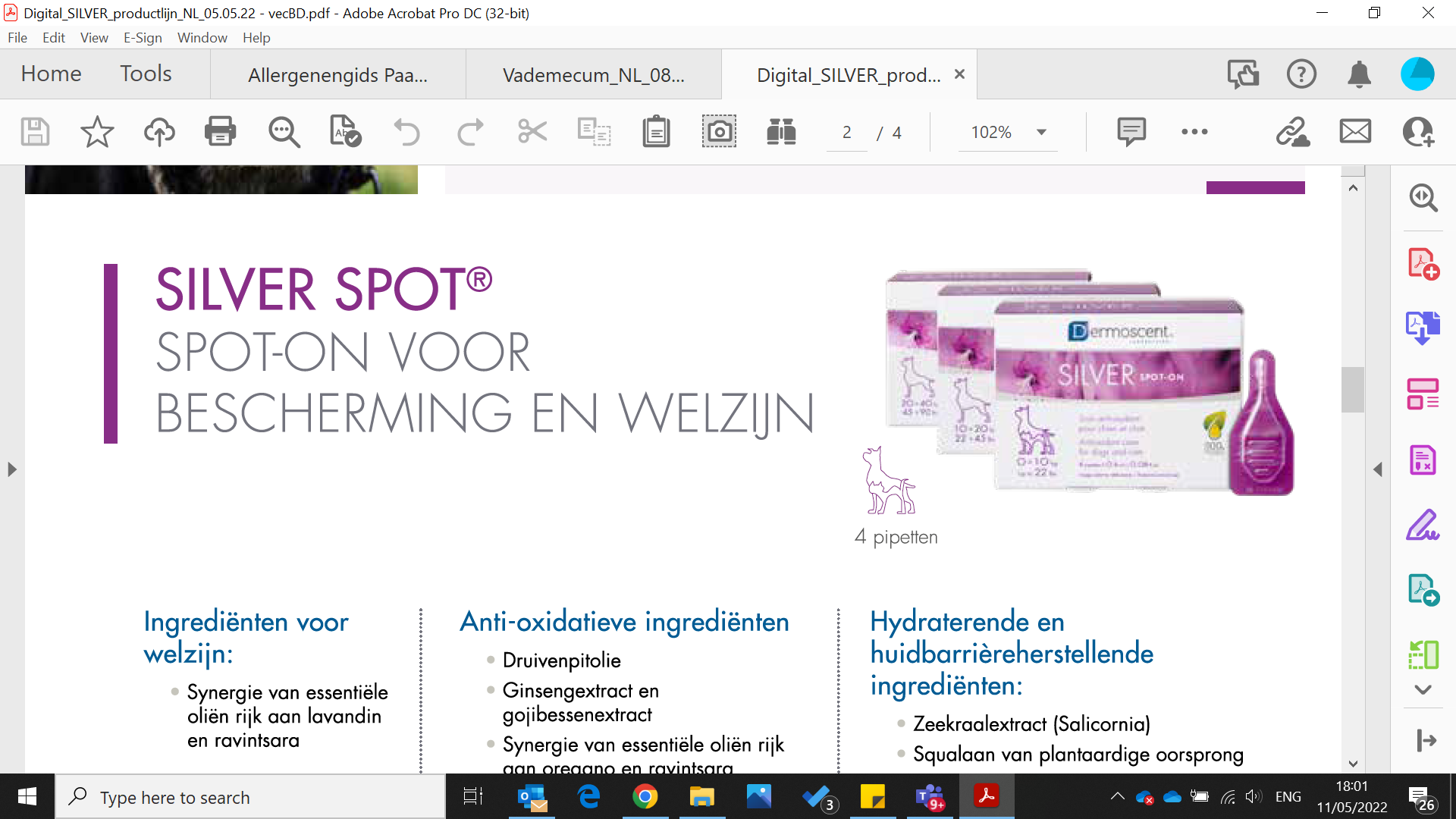Go to the Home view
This screenshot has width=1456, height=819.
coord(51,74)
